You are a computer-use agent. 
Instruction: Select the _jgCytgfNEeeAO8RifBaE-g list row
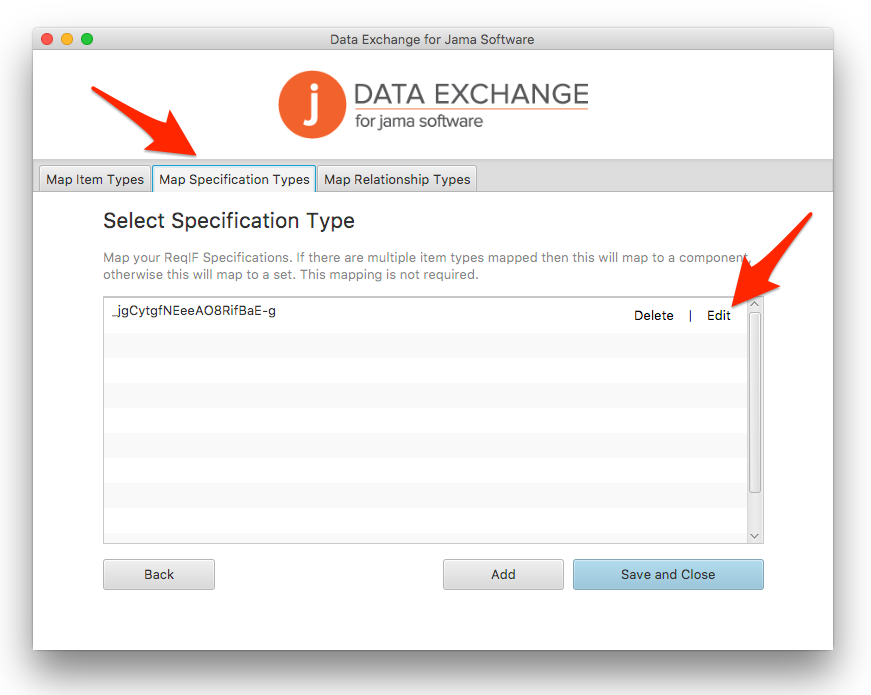click(425, 315)
